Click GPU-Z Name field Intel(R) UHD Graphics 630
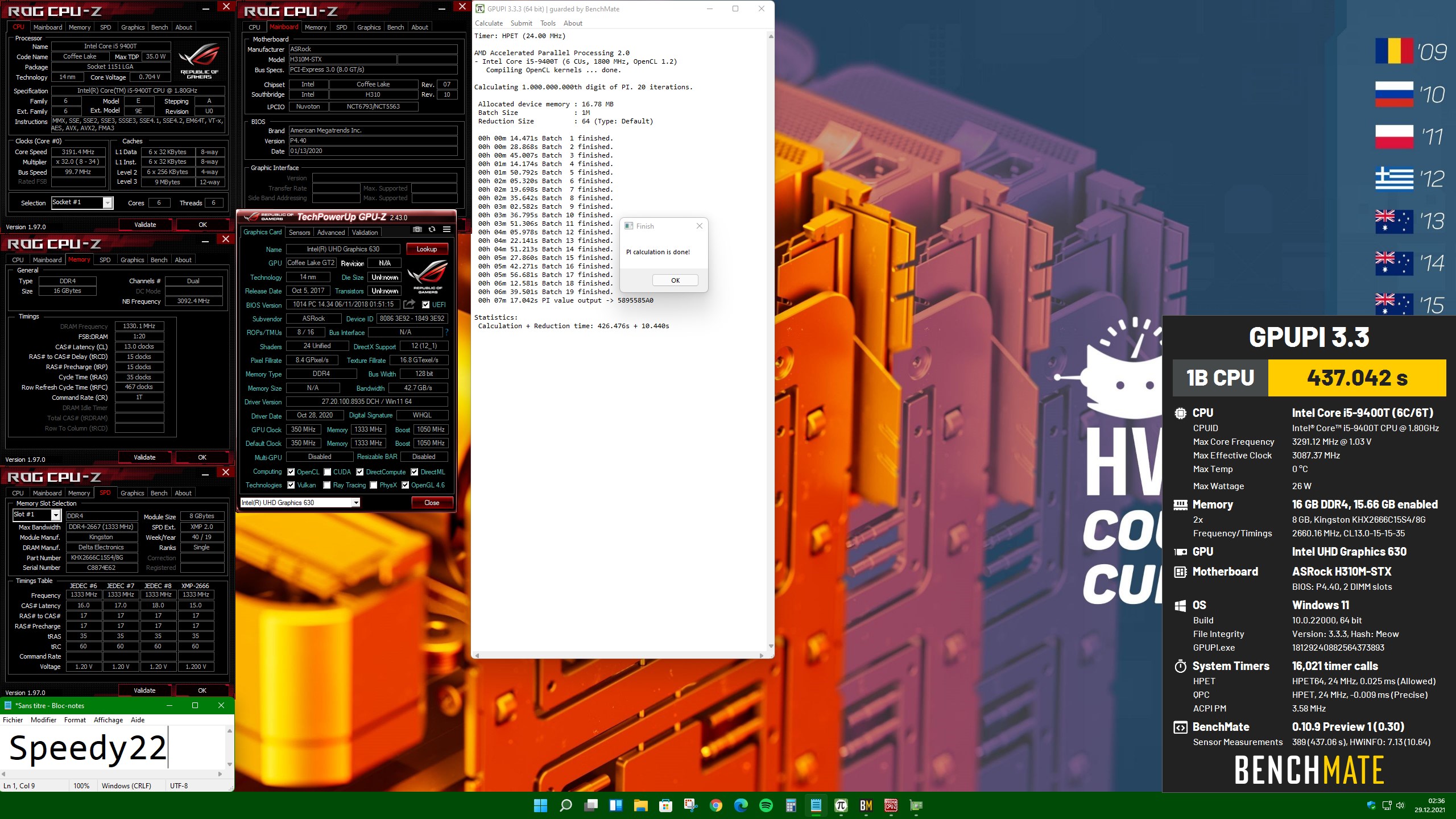The image size is (1456, 819). coord(343,249)
